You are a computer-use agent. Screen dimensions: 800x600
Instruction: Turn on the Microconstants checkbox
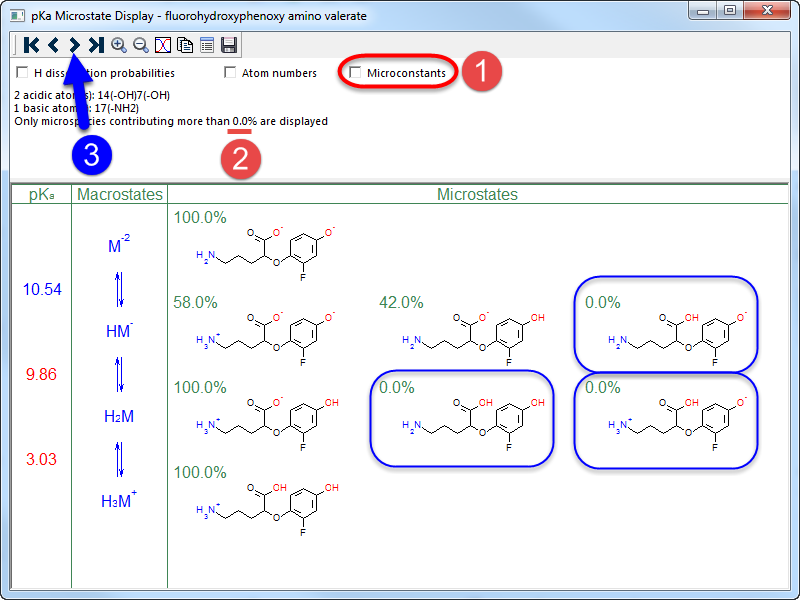click(x=355, y=72)
